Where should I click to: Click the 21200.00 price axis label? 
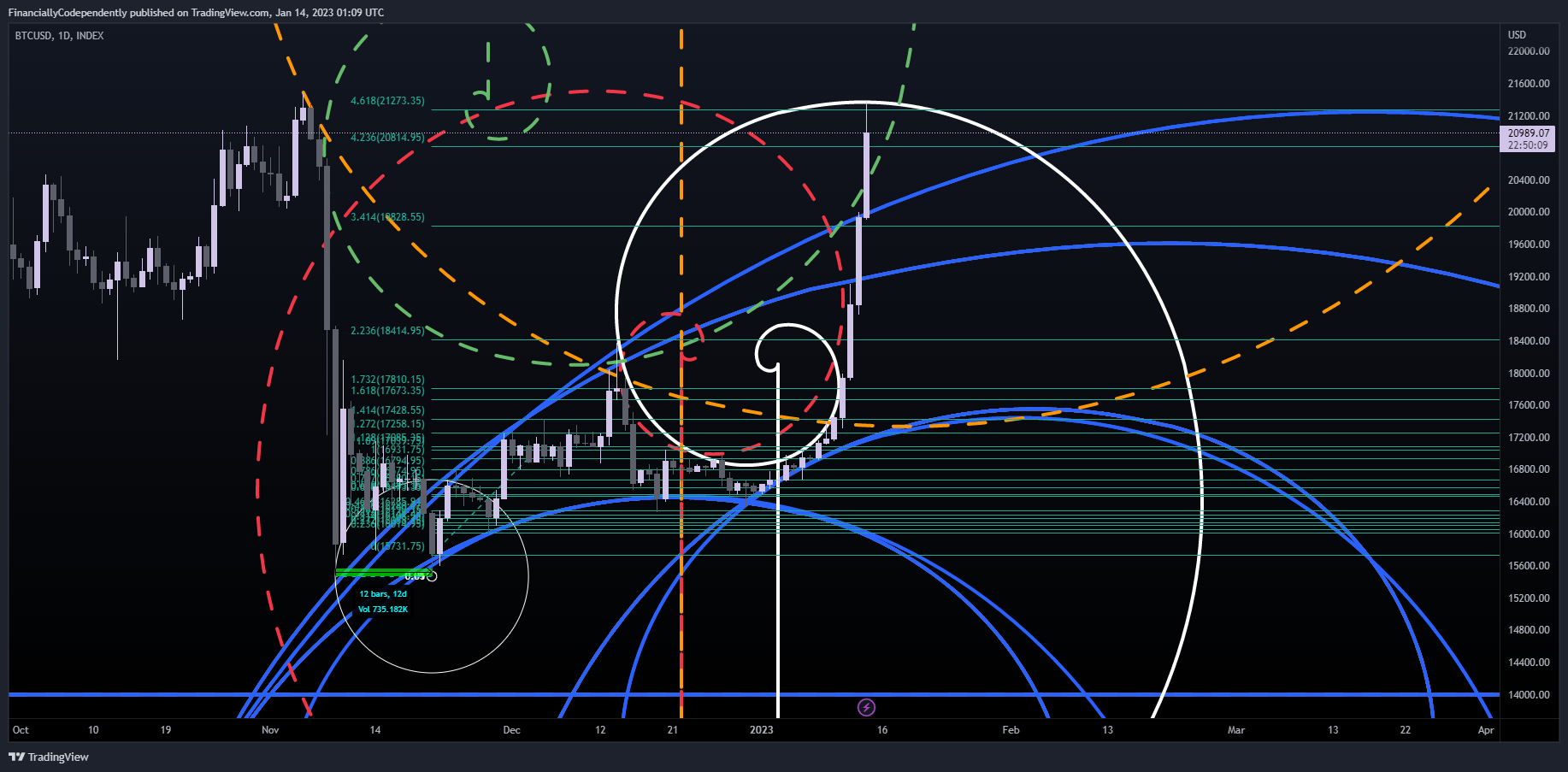pos(1529,116)
